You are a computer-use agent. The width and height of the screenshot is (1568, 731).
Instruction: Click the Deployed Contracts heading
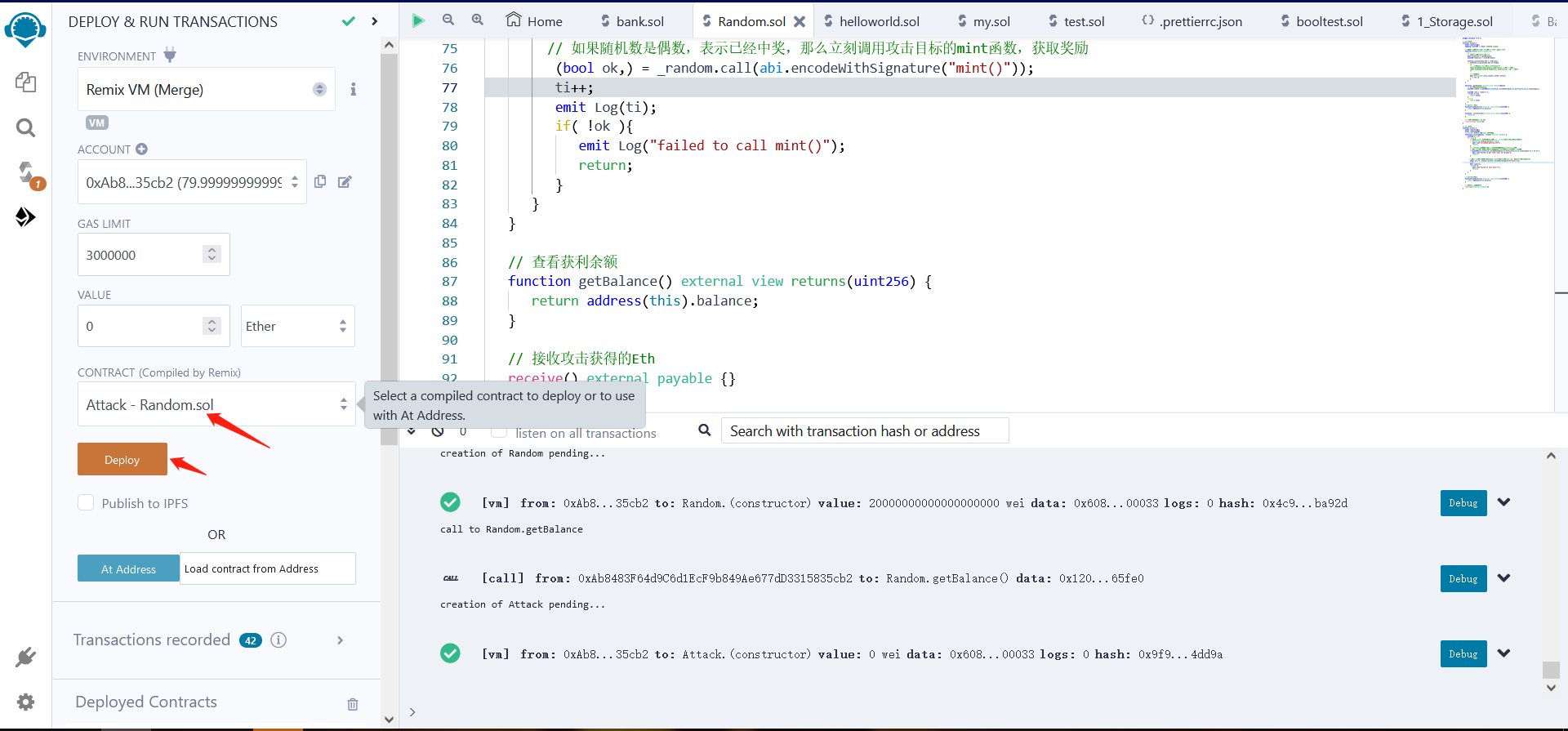146,702
